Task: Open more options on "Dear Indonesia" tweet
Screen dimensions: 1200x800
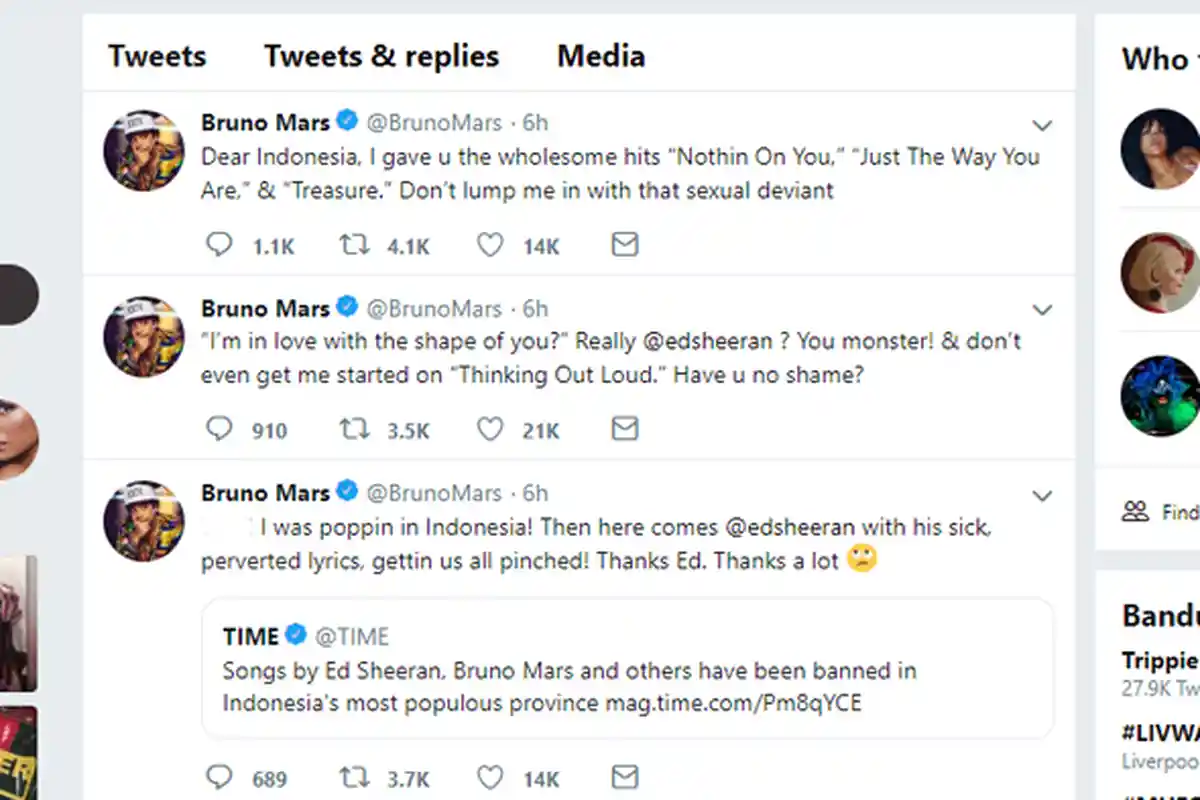Action: point(1042,126)
